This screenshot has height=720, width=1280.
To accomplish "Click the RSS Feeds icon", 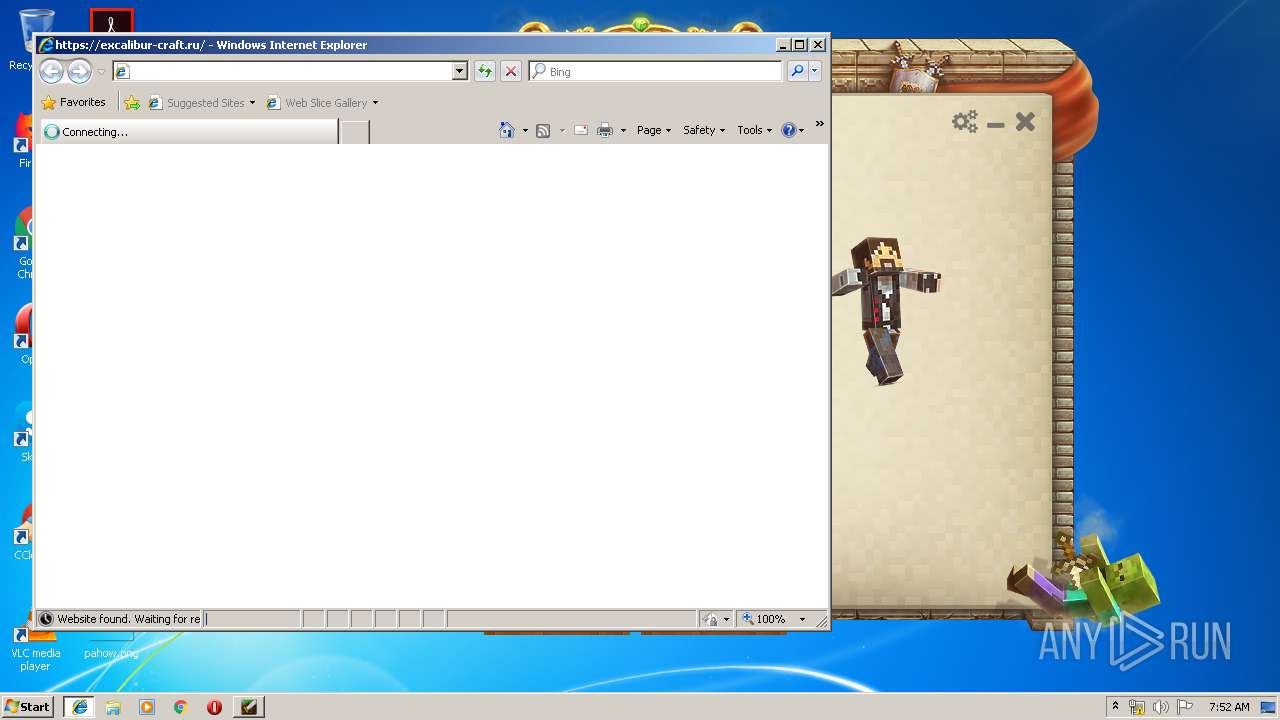I will pos(543,130).
